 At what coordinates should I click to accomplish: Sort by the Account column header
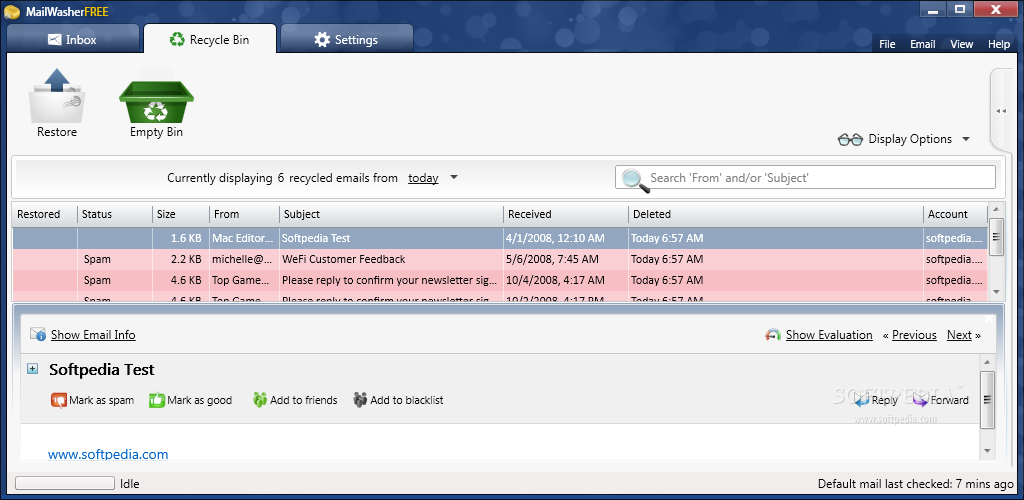tap(955, 214)
